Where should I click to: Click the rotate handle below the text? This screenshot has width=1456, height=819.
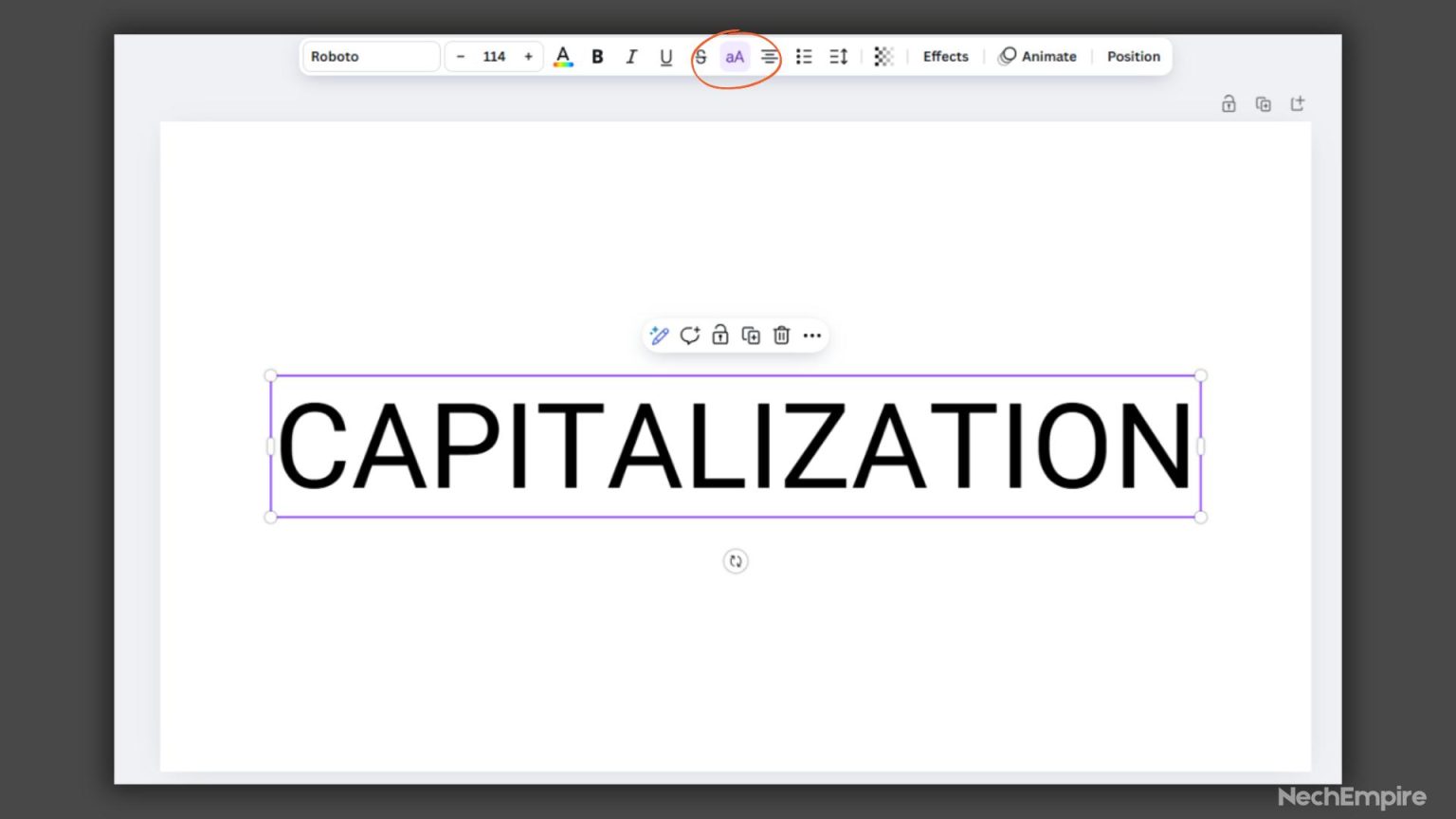[736, 561]
